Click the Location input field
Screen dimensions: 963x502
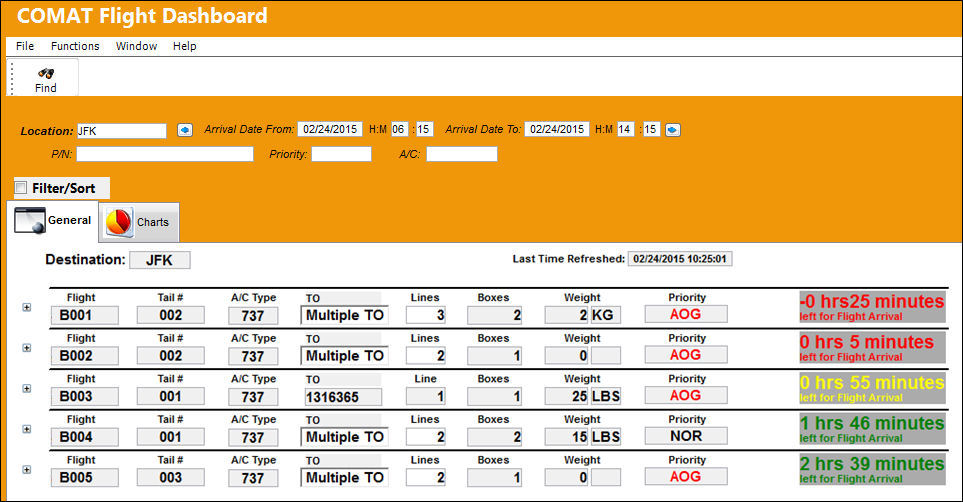pyautogui.click(x=122, y=131)
